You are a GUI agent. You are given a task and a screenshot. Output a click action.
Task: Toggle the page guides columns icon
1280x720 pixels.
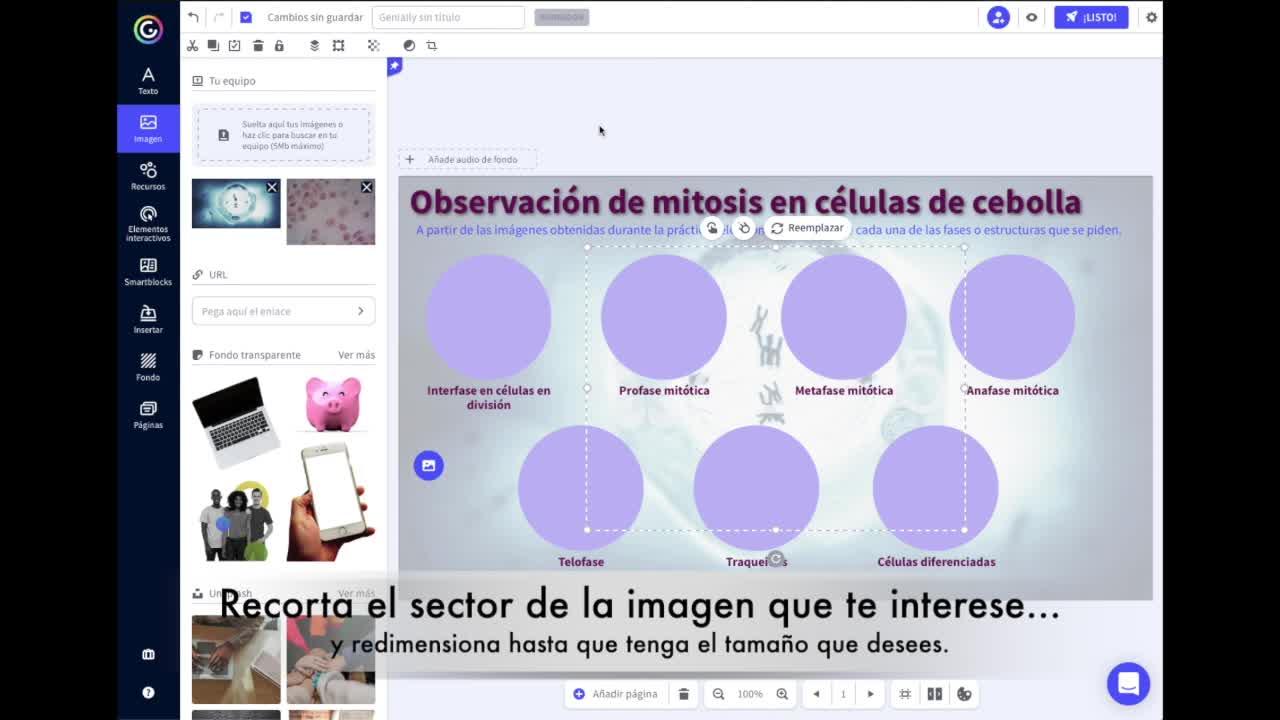point(935,694)
